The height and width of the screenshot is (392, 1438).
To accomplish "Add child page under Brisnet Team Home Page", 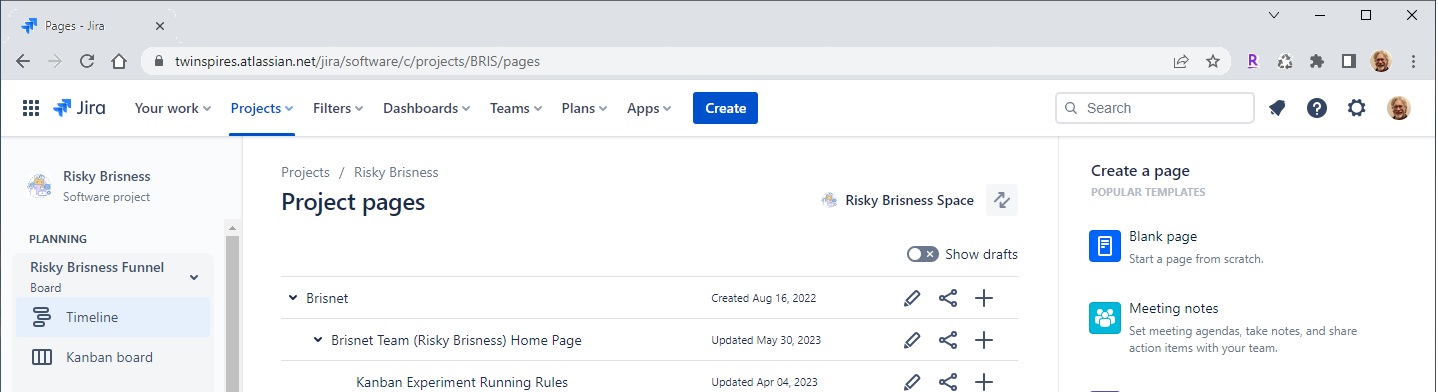I will [984, 340].
